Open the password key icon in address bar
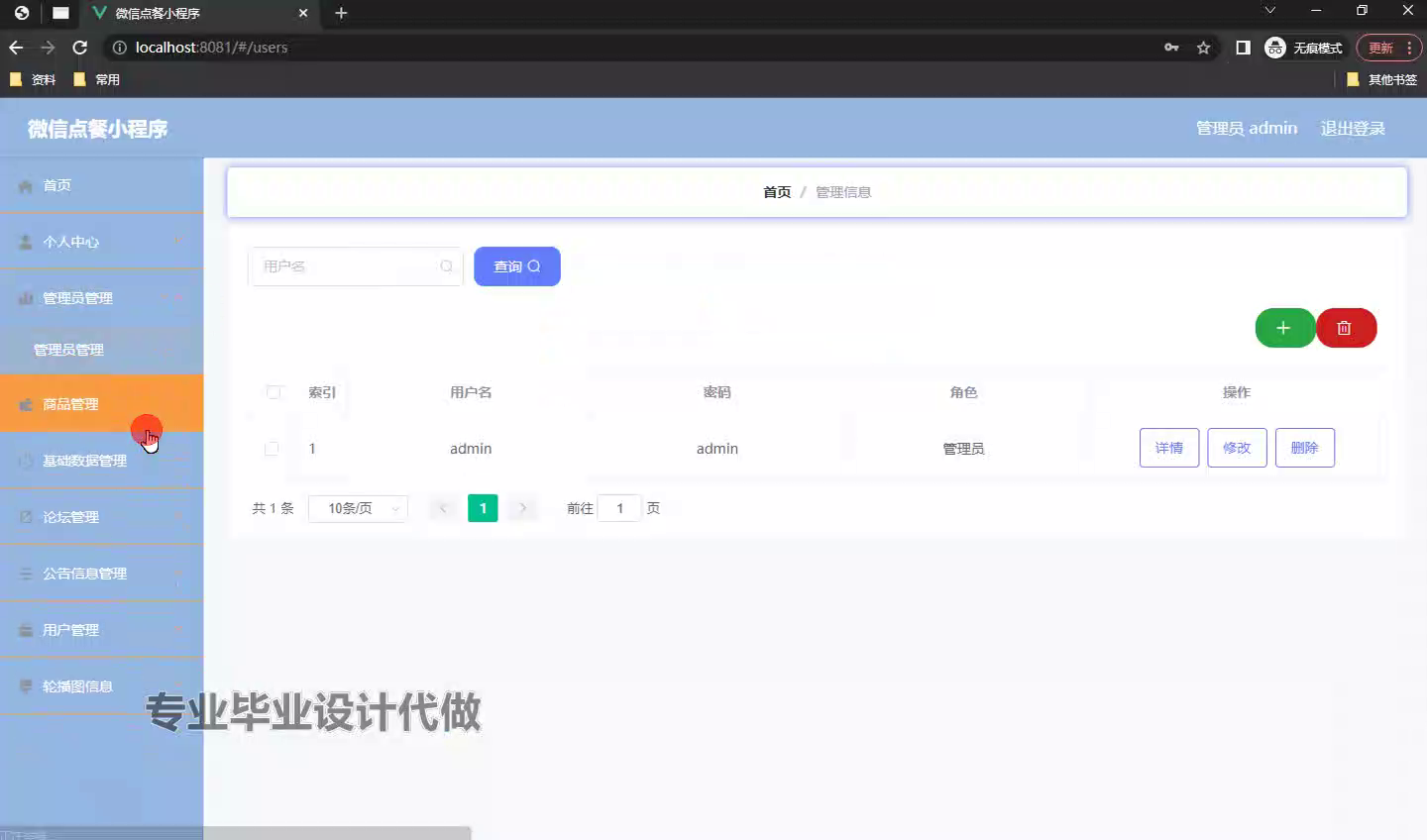1427x840 pixels. (x=1171, y=48)
